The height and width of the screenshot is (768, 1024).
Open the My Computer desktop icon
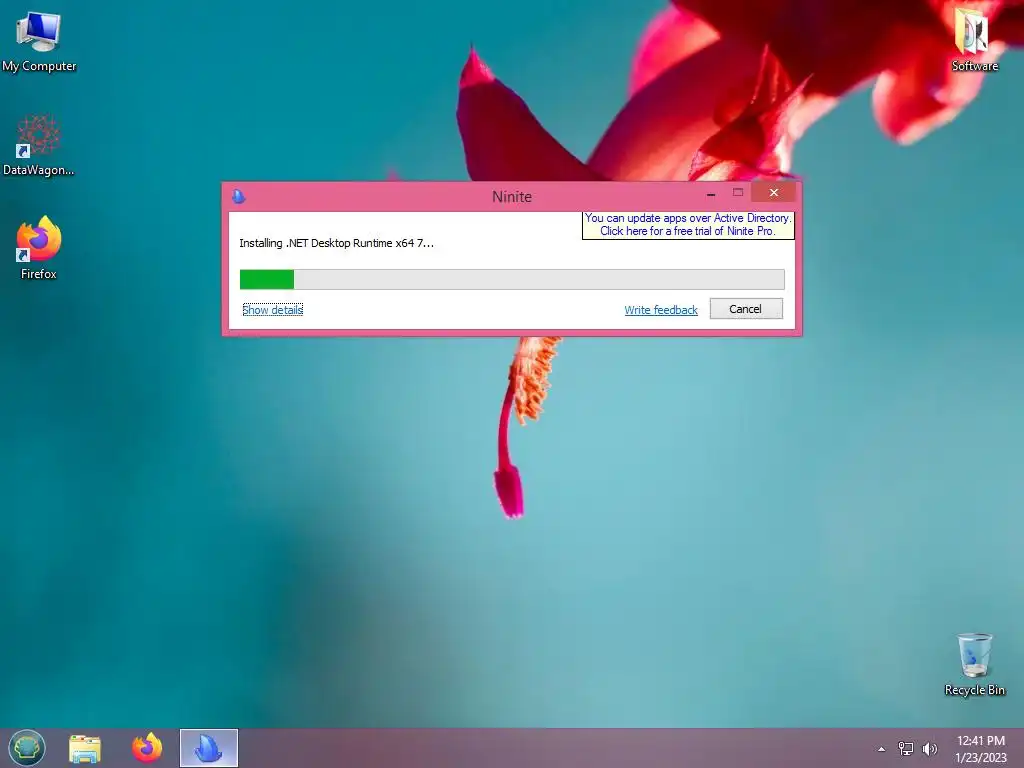click(39, 41)
